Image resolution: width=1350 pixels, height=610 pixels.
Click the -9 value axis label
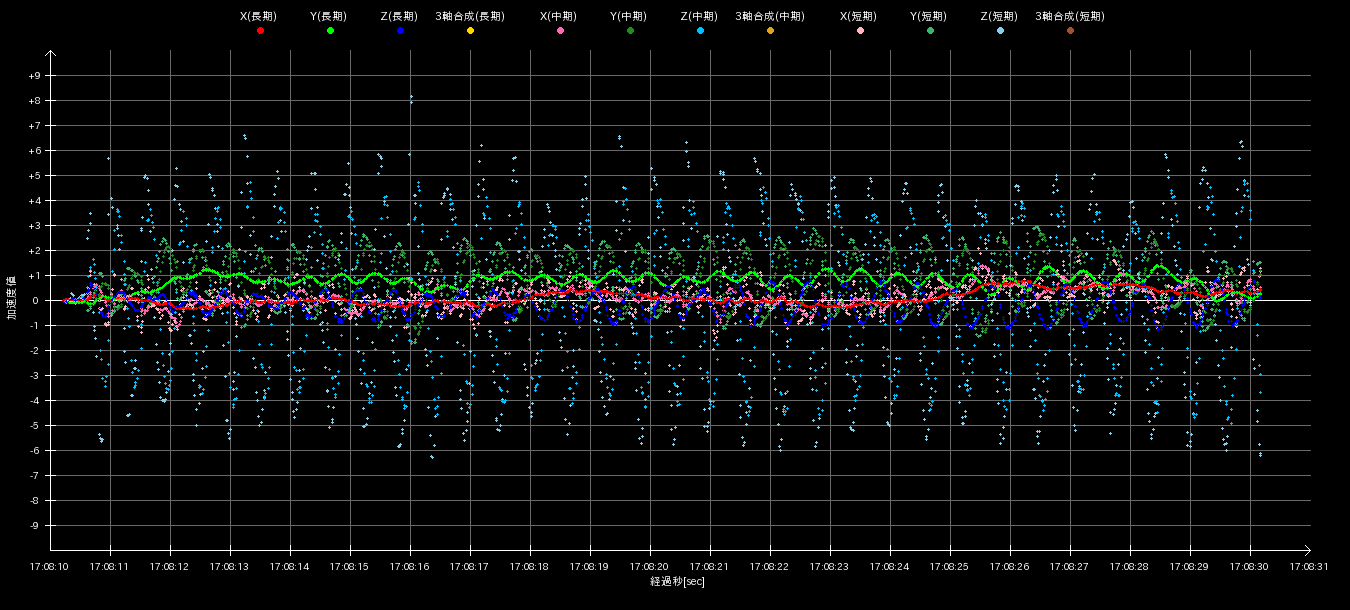click(35, 526)
